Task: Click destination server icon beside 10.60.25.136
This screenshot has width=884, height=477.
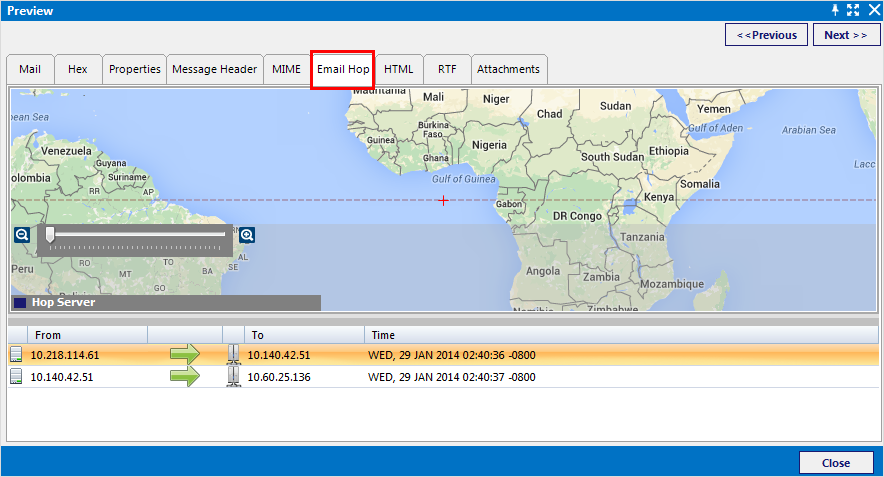Action: [233, 377]
